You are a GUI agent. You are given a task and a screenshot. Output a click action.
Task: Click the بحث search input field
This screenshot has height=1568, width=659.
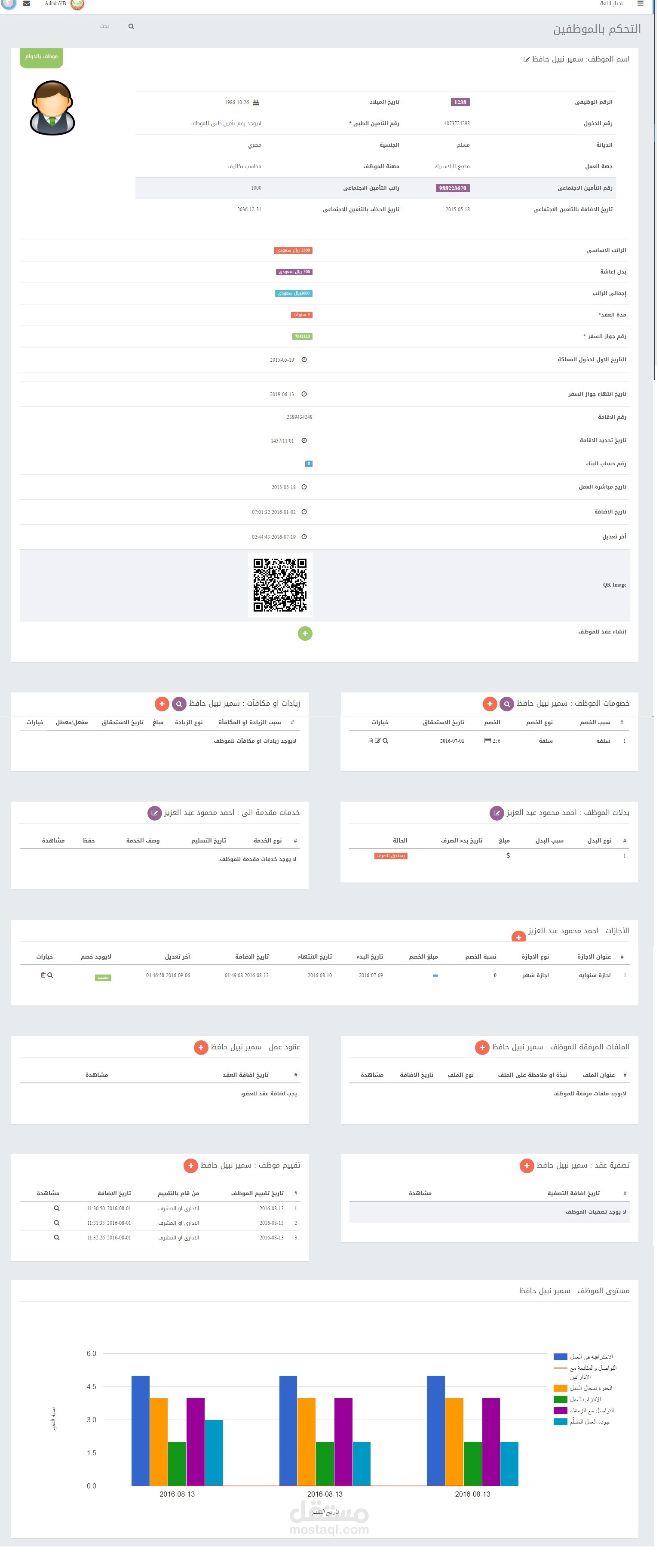[104, 27]
